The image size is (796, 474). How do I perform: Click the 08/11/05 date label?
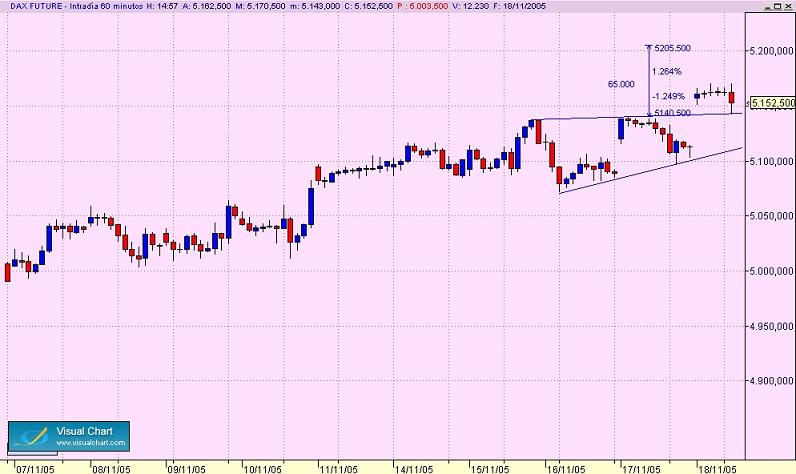[x=111, y=469]
